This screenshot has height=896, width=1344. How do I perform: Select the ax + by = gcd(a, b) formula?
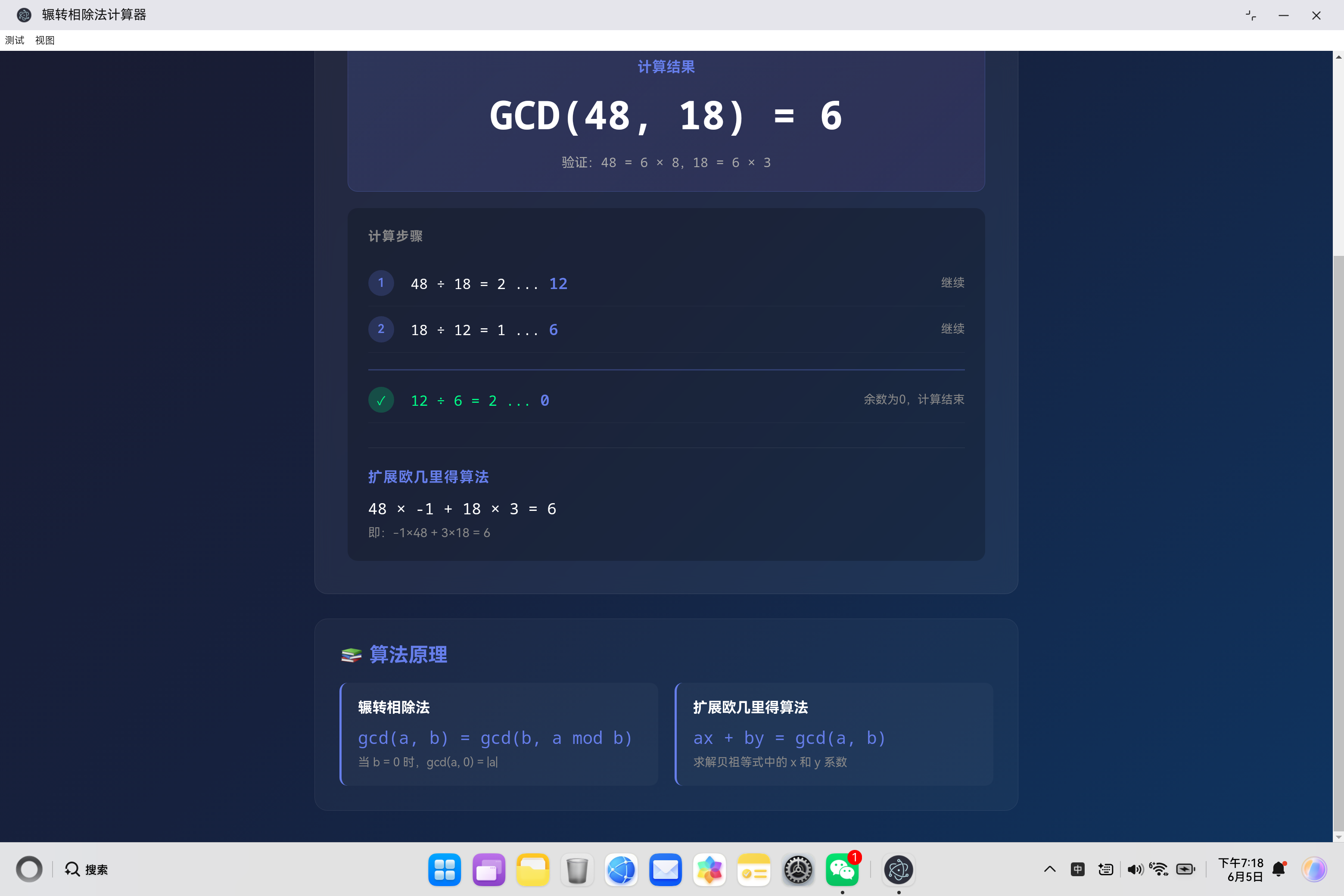pyautogui.click(x=789, y=738)
